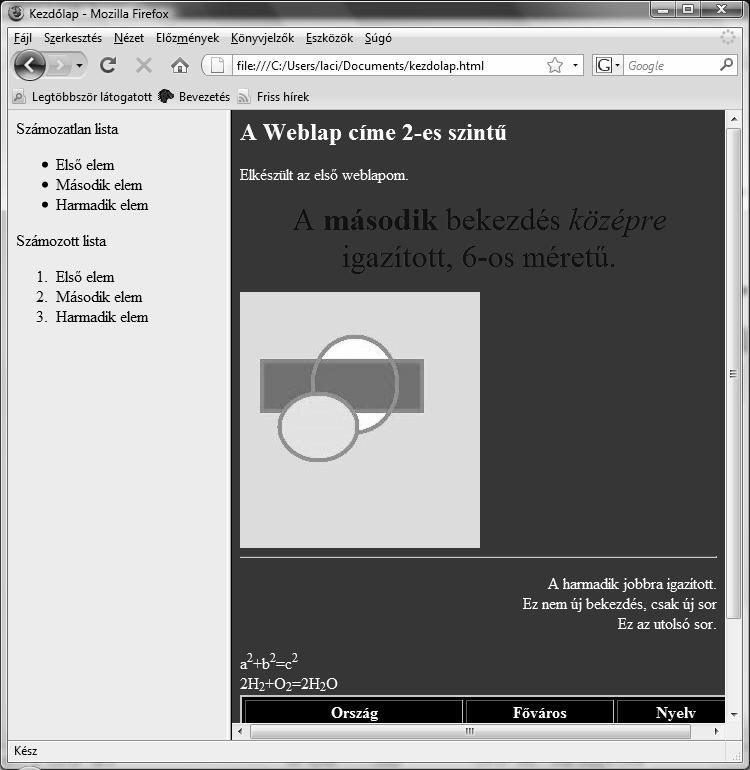This screenshot has width=750, height=770.
Task: Click the Friss hírek RSS feed icon
Action: tap(244, 97)
